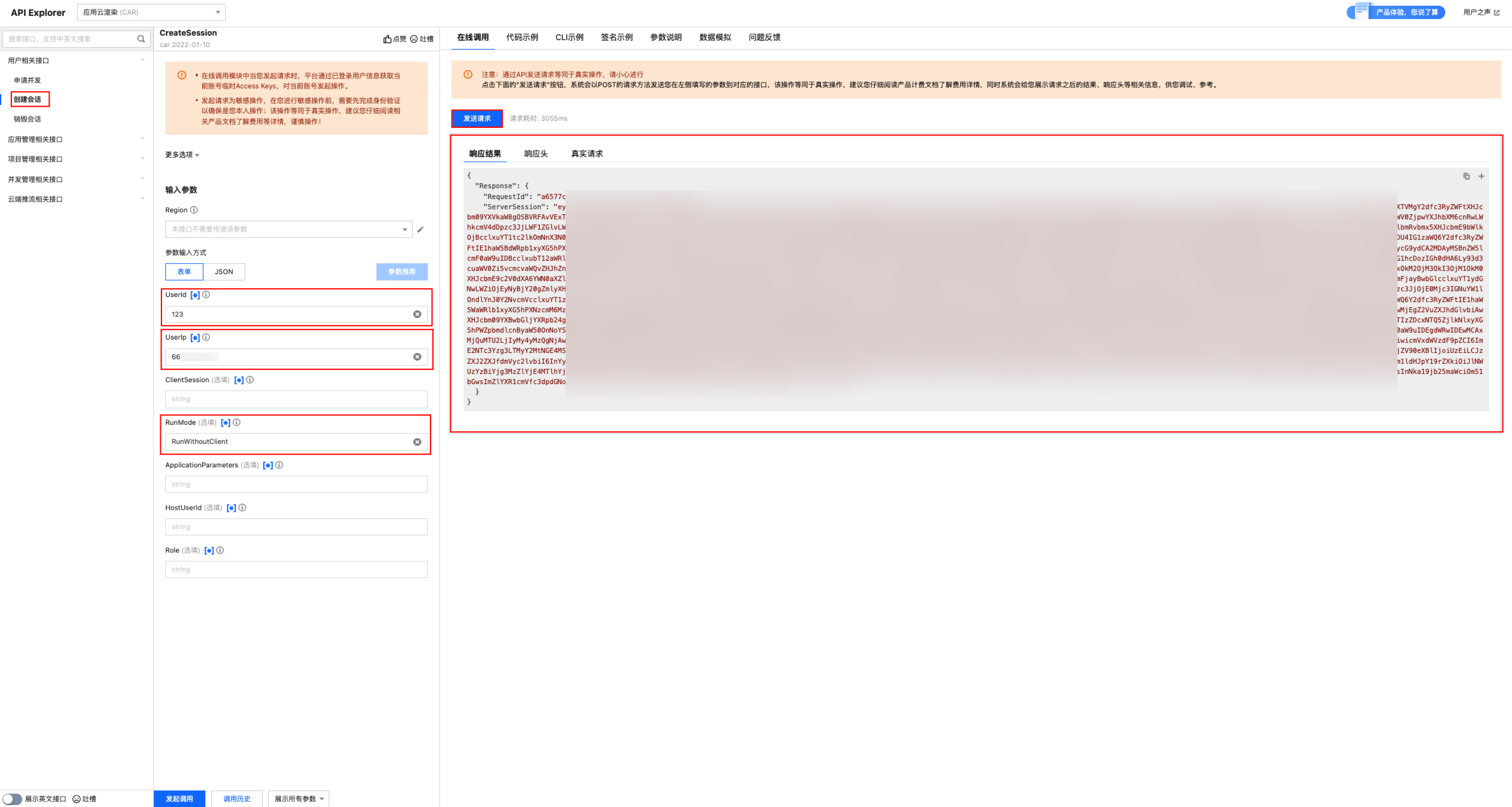Copy response using the copy icon

(x=1466, y=176)
